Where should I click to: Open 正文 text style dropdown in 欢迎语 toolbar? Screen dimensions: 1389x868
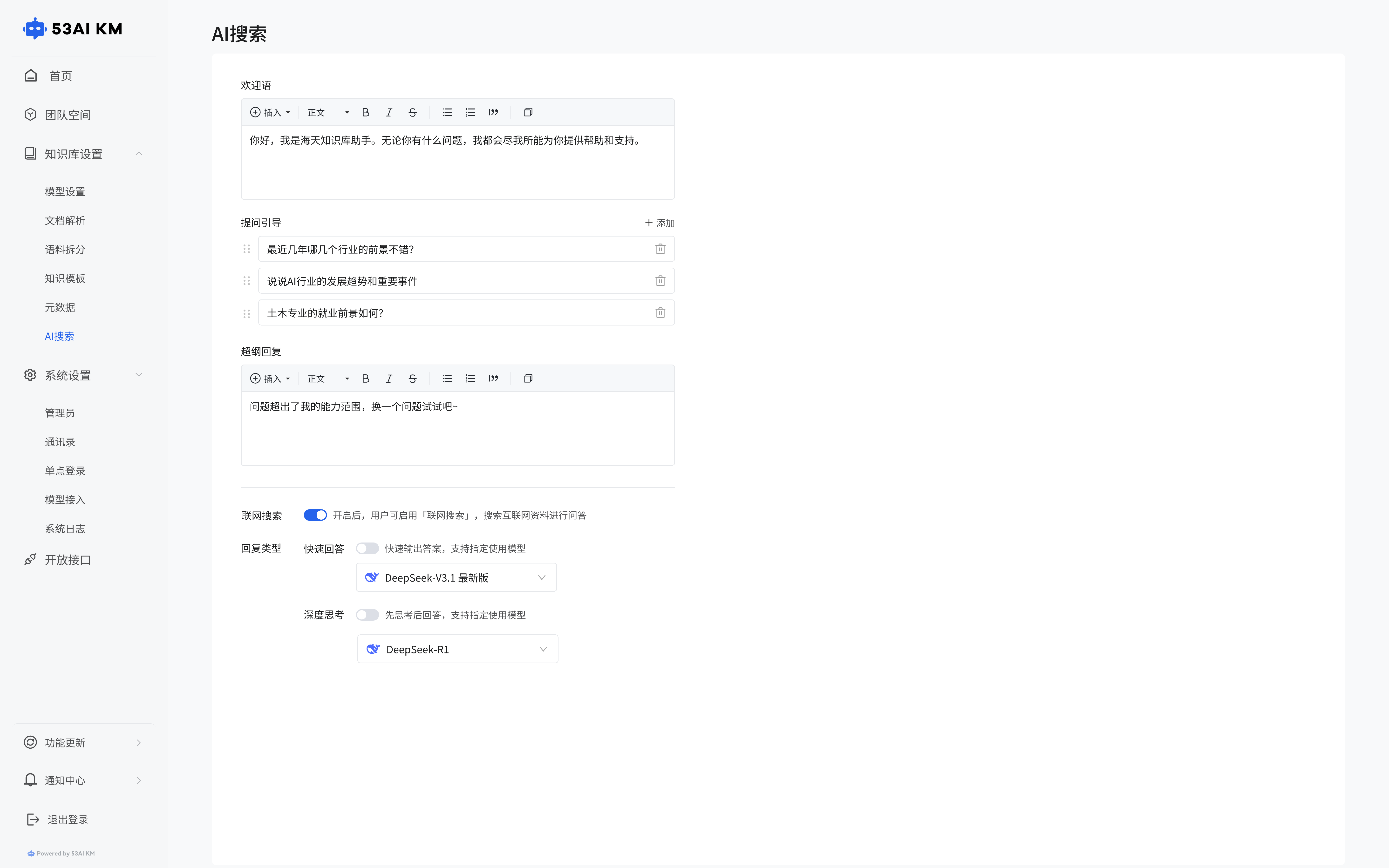point(328,113)
